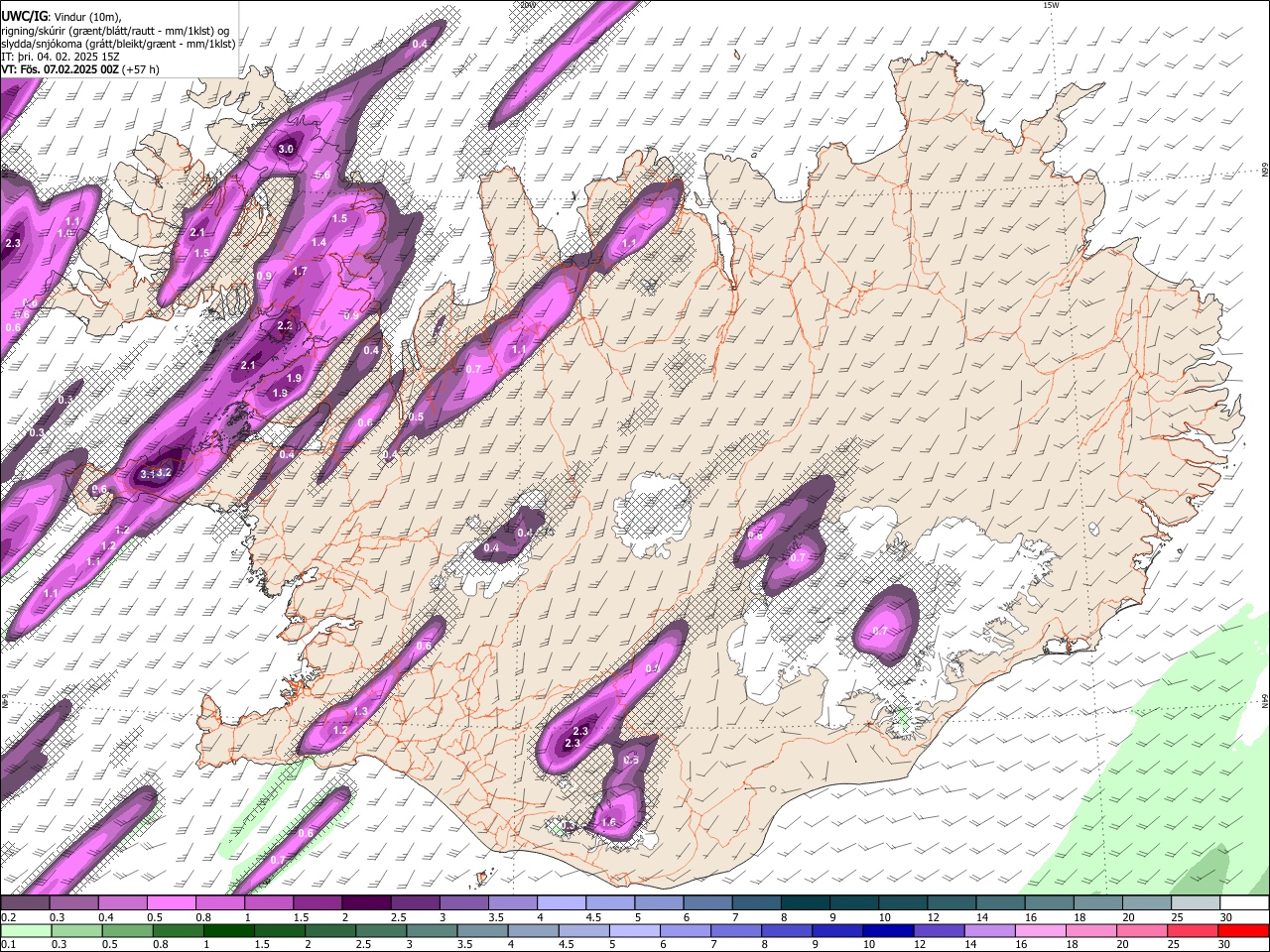Click the '15W' longitude label
This screenshot has height=952, width=1270.
pos(1050,5)
